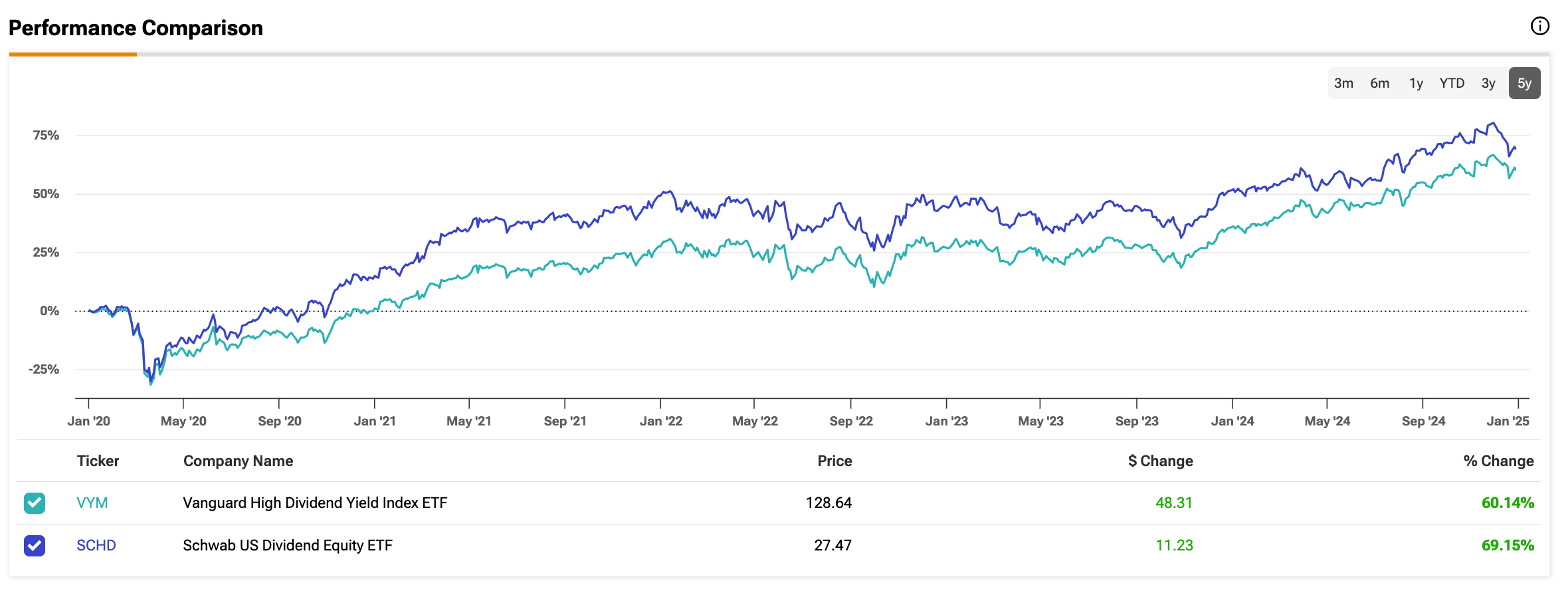Click the May '20 x-axis label
Image resolution: width=1568 pixels, height=593 pixels.
coord(184,421)
